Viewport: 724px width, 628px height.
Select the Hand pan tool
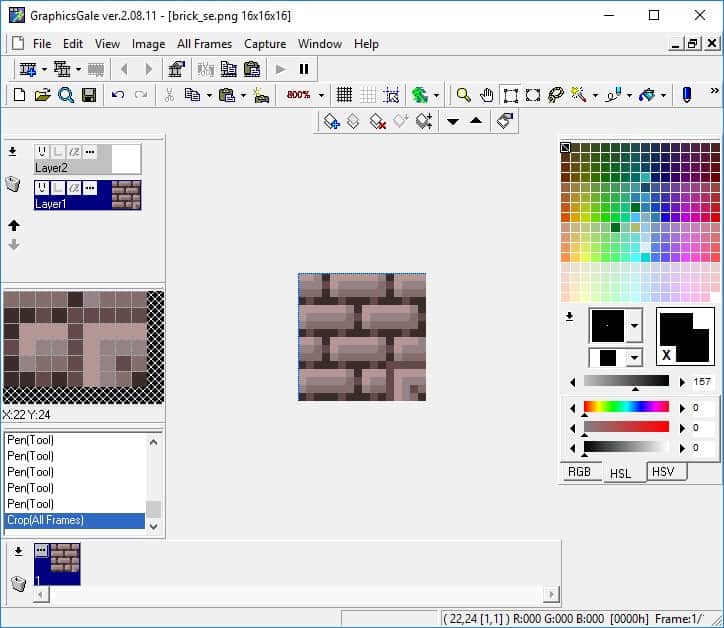click(x=486, y=95)
